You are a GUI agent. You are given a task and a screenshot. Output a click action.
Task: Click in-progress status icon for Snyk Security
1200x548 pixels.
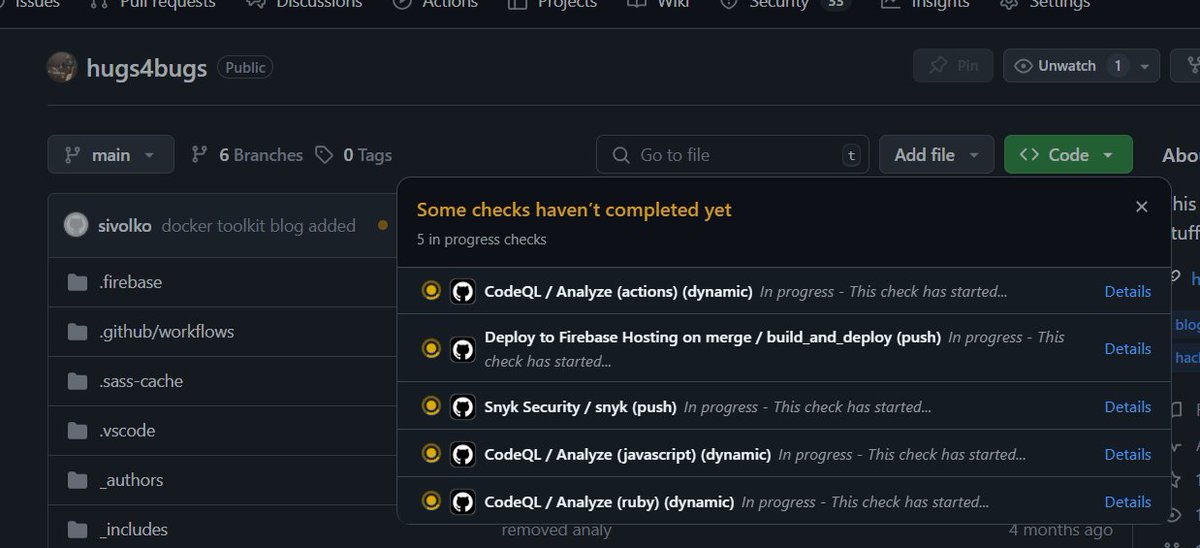pyautogui.click(x=431, y=406)
